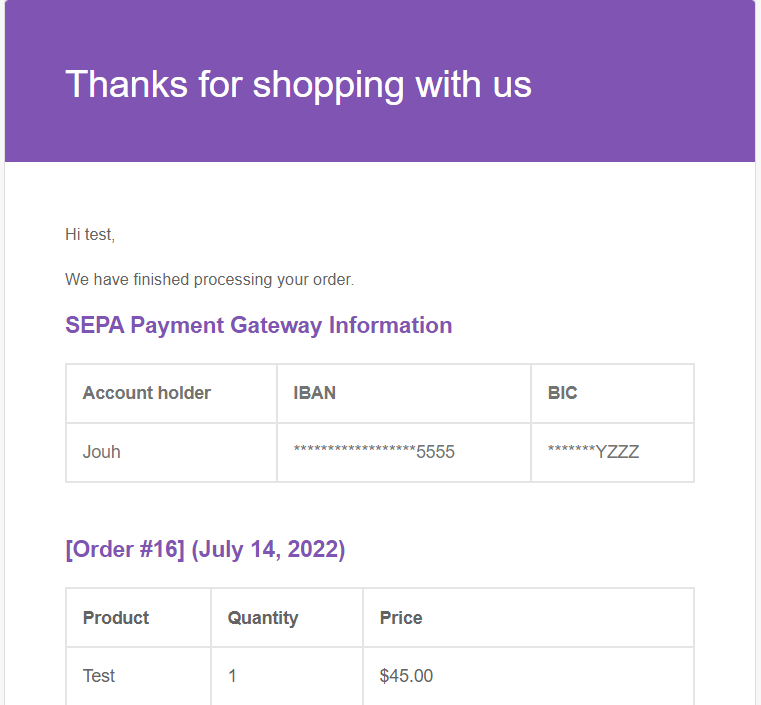Click the 'Thanks for shopping with us' header
Screen dimensions: 761x705
pos(298,84)
